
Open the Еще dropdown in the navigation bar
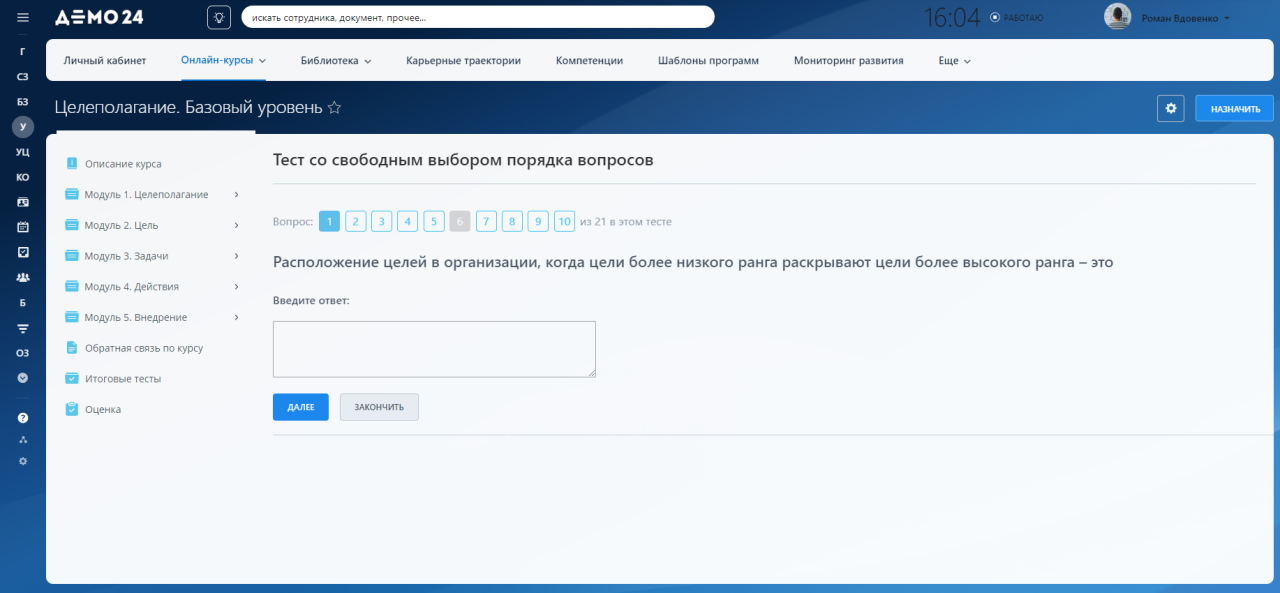(954, 61)
